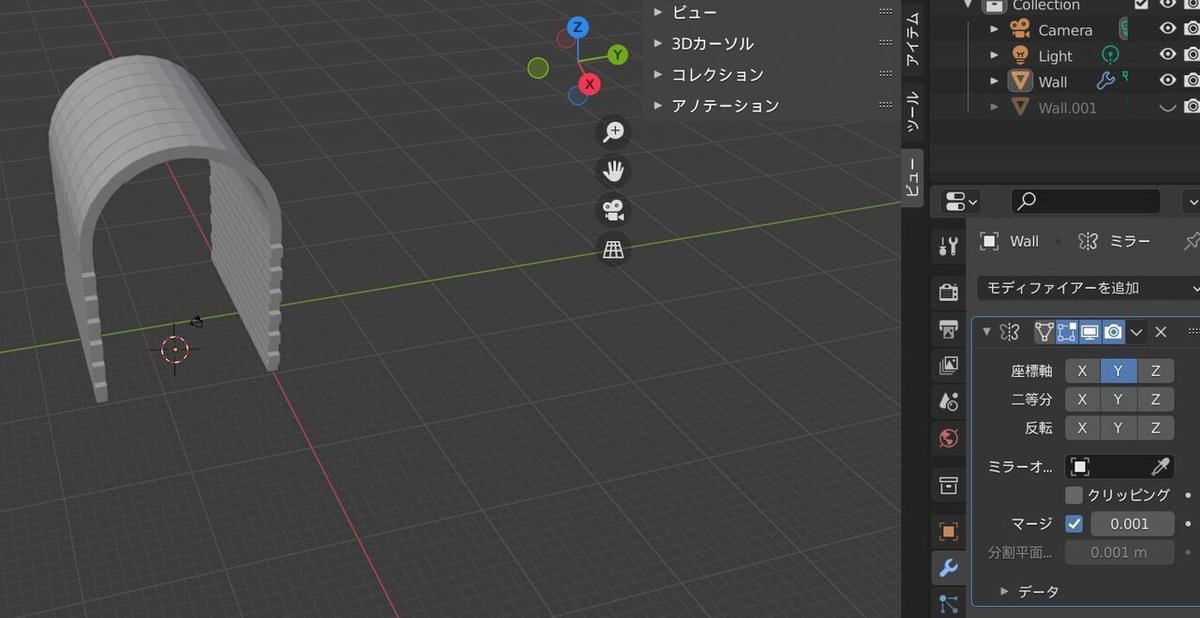Toggle 座標軸 X axis button
Viewport: 1200px width, 618px height.
[1082, 371]
